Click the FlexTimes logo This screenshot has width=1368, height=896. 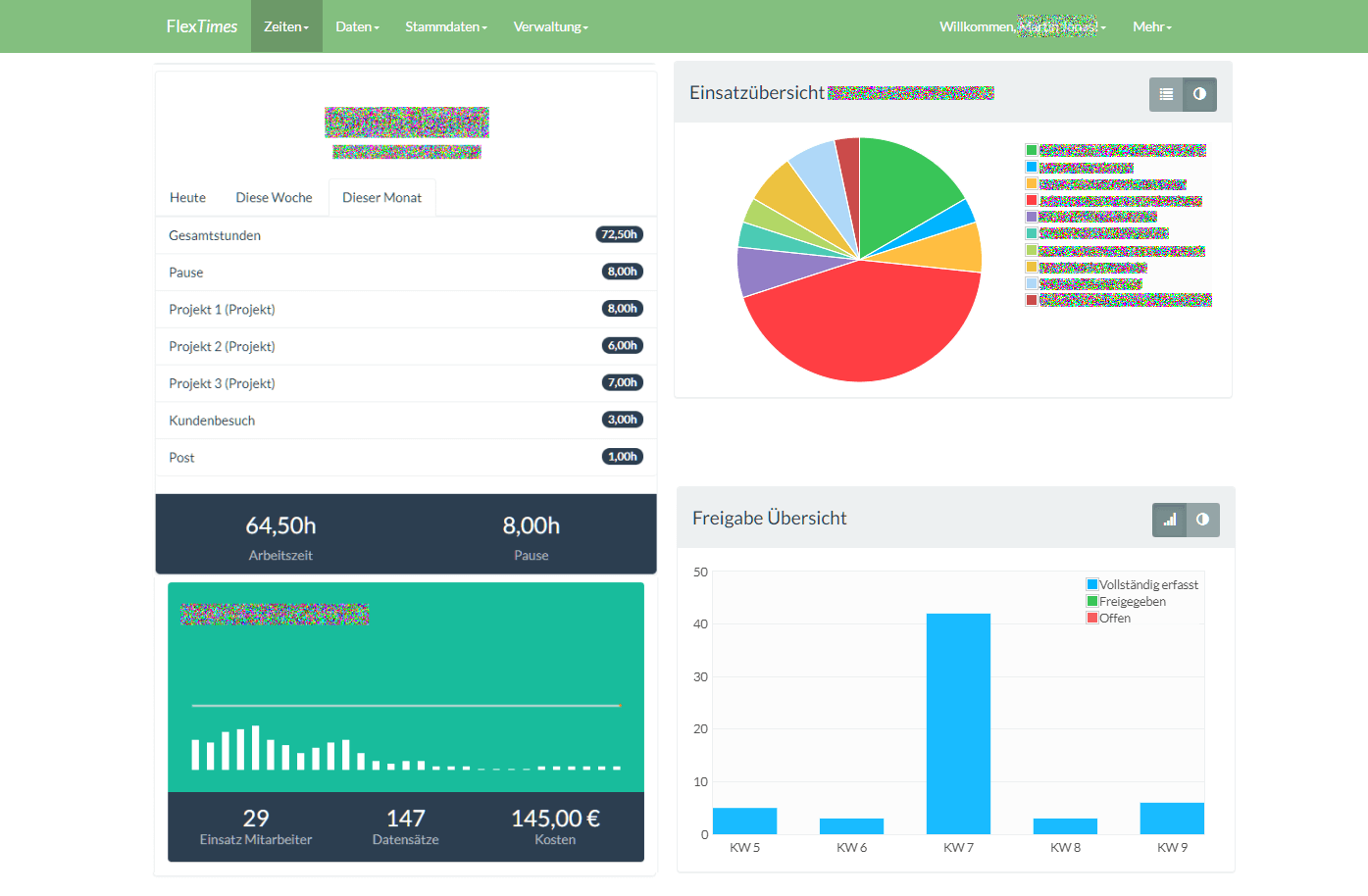coord(202,26)
